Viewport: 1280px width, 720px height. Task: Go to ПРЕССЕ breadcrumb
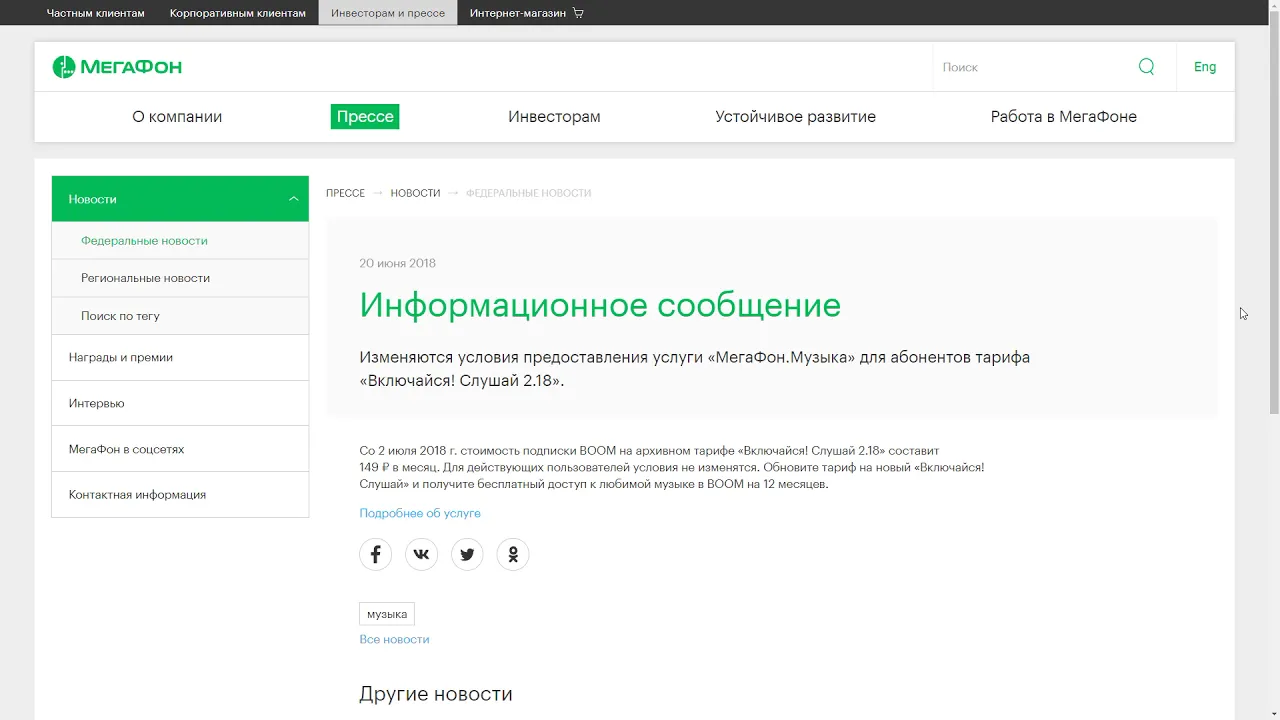pyautogui.click(x=345, y=193)
